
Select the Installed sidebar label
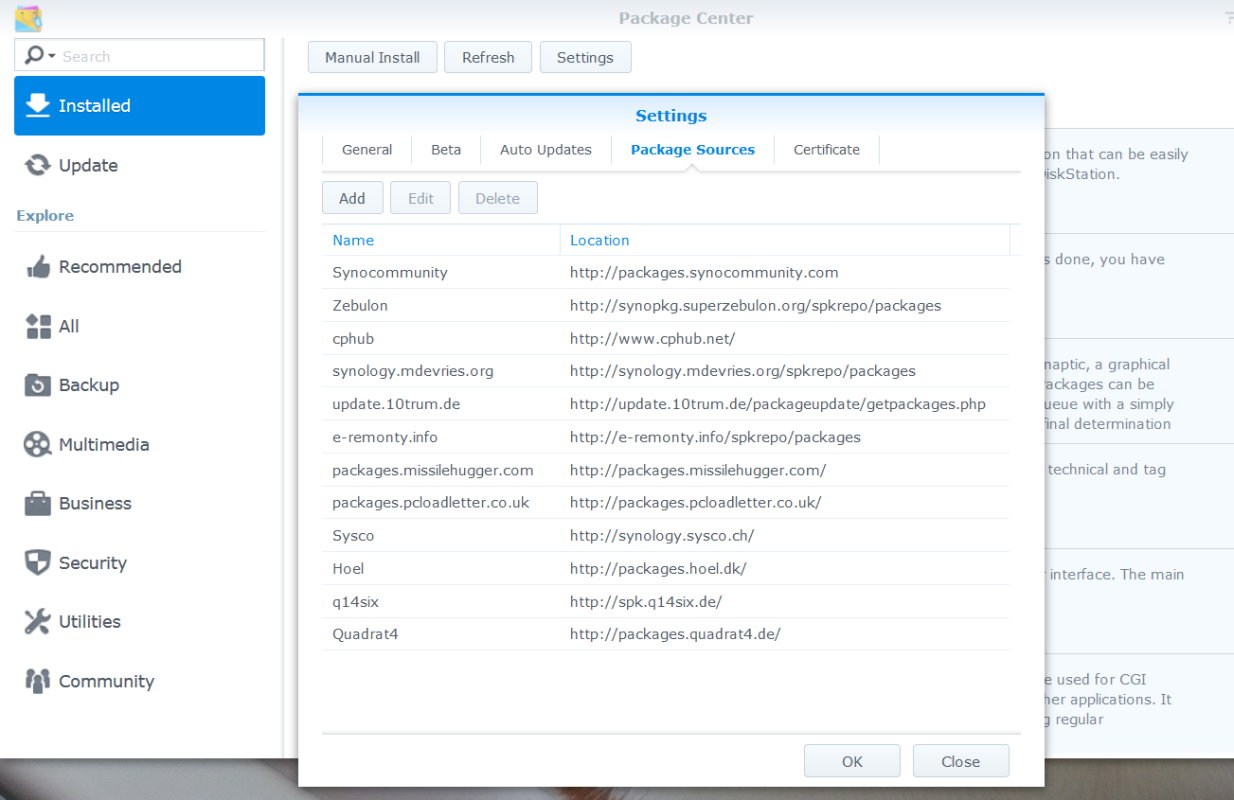[x=95, y=106]
